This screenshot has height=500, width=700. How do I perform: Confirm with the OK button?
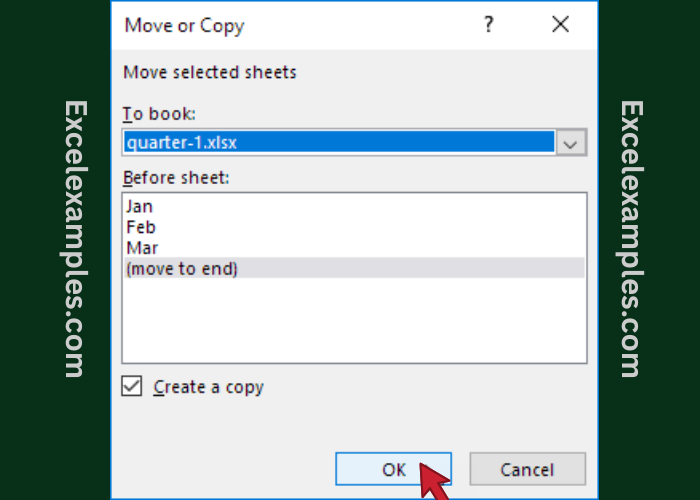click(393, 469)
